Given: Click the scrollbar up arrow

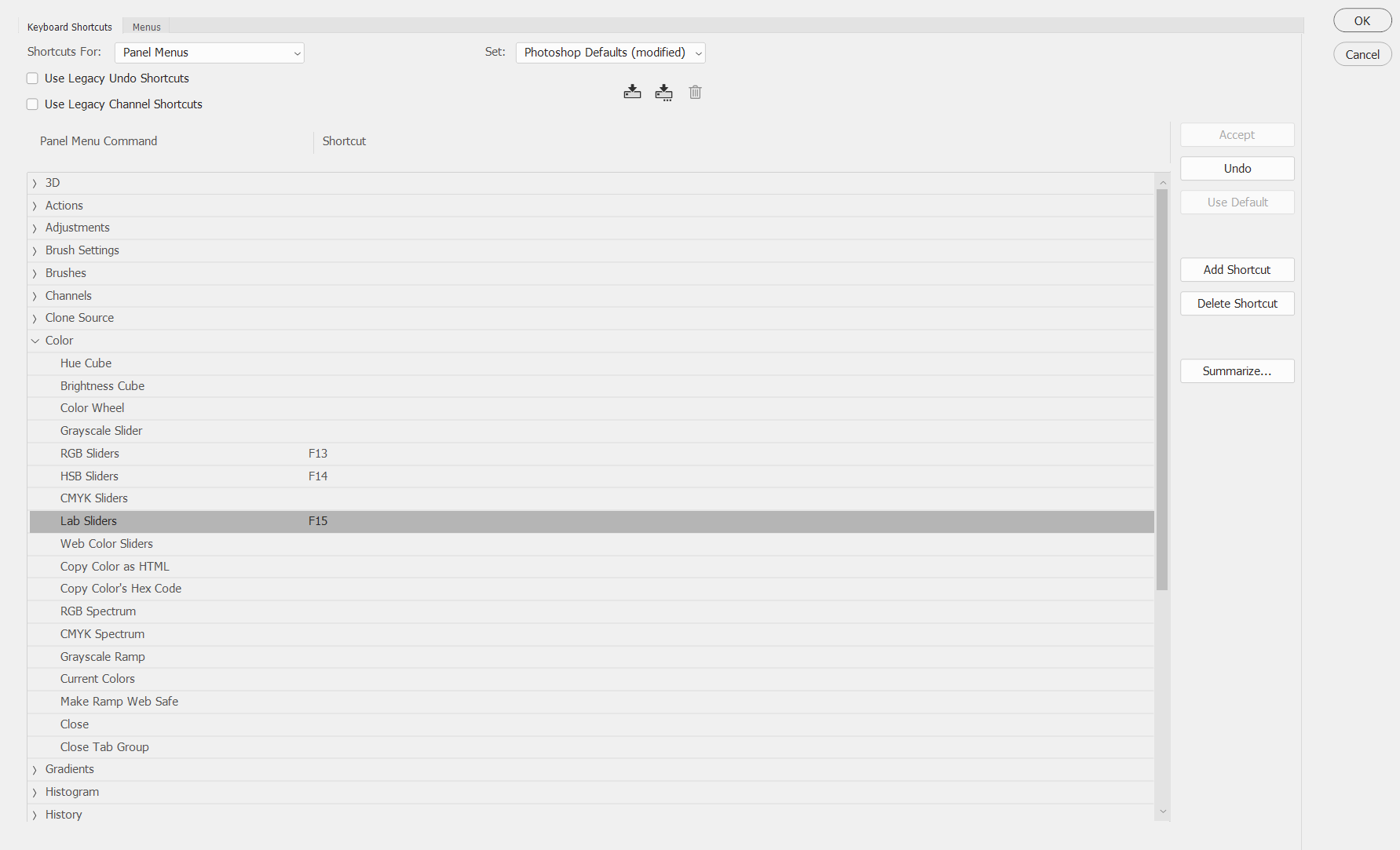Looking at the screenshot, I should click(x=1163, y=182).
